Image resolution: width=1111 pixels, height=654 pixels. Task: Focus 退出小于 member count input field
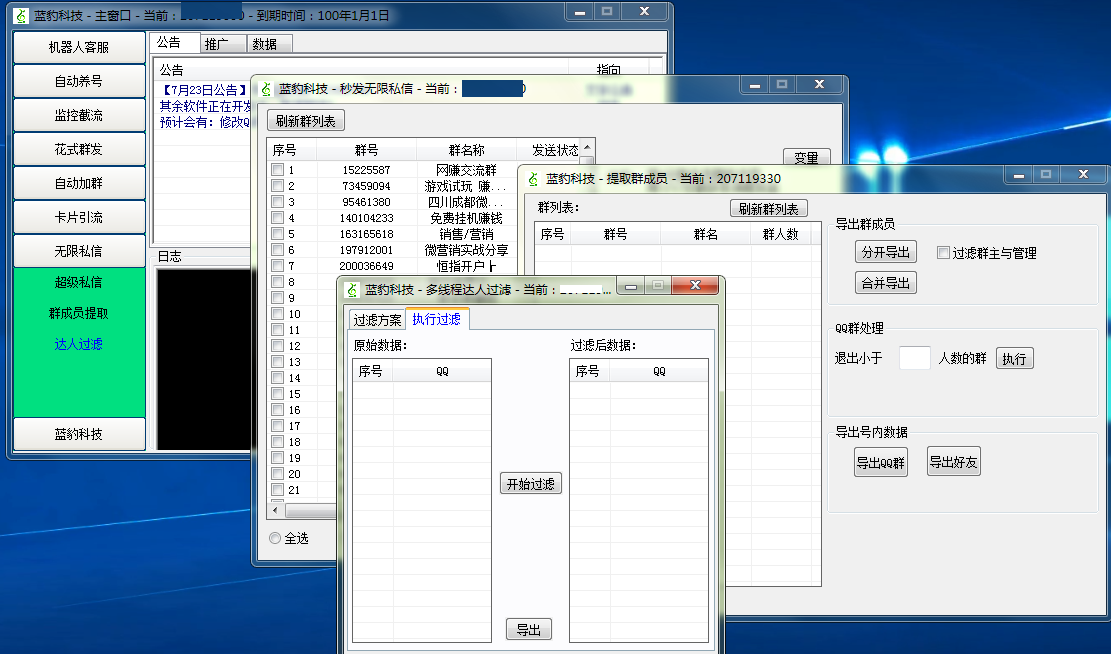pyautogui.click(x=914, y=358)
